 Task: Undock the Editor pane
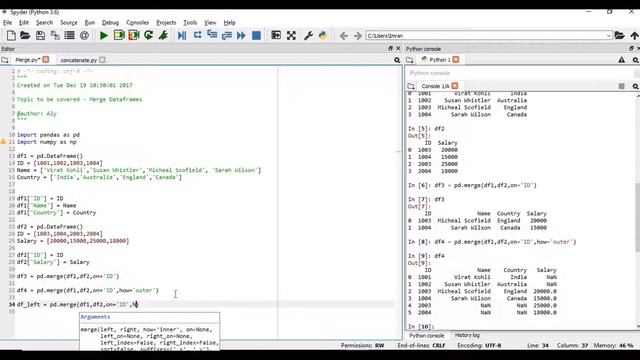(390, 49)
